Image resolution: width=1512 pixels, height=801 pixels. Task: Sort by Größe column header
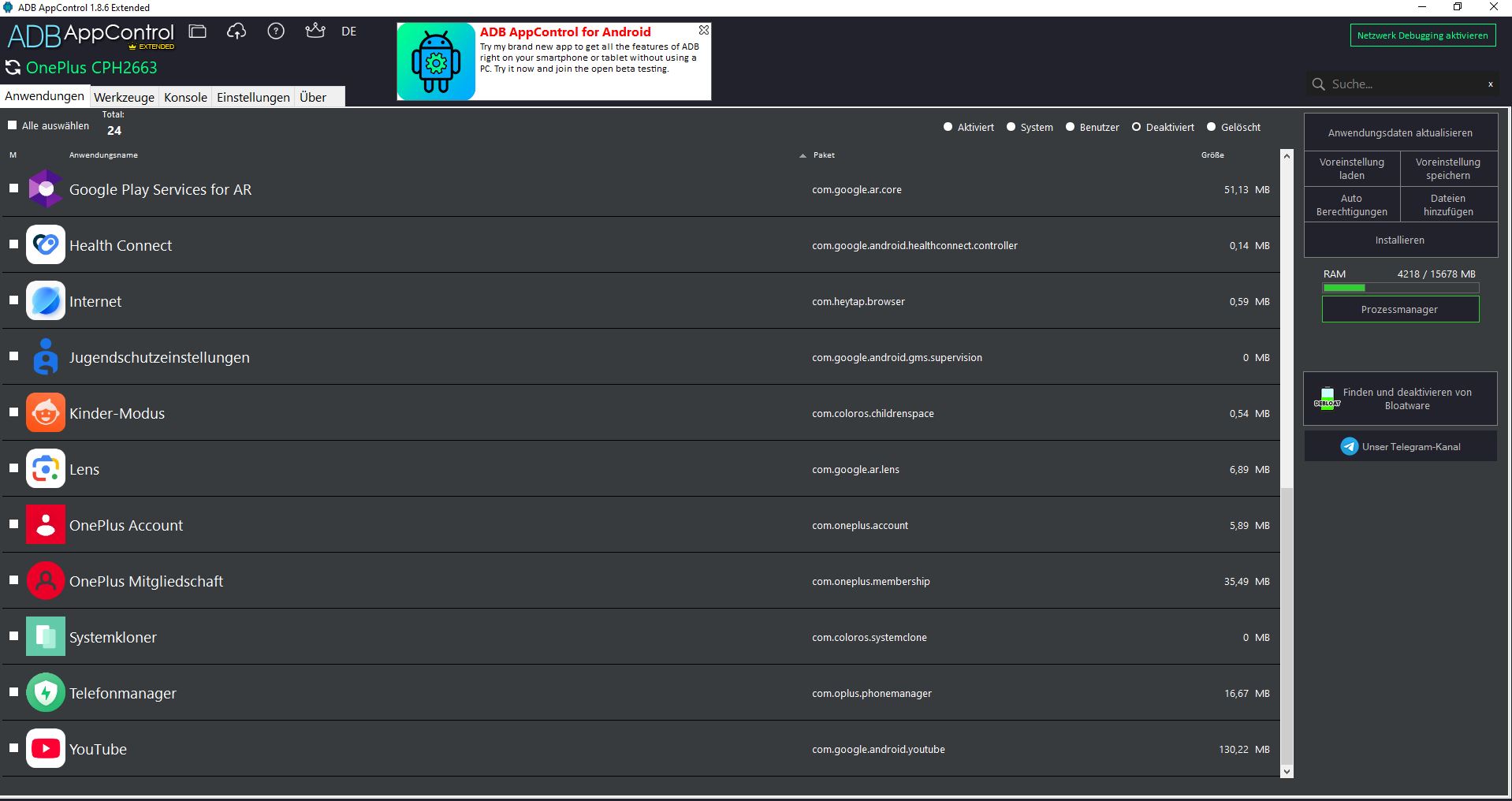tap(1212, 155)
